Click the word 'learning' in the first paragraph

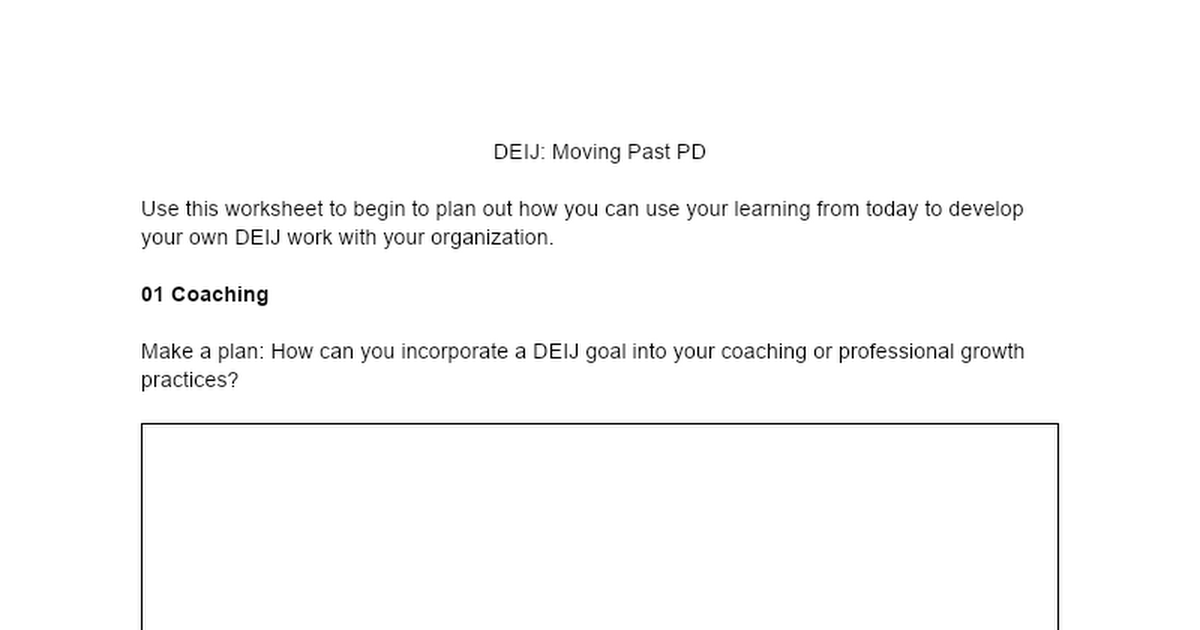(772, 209)
